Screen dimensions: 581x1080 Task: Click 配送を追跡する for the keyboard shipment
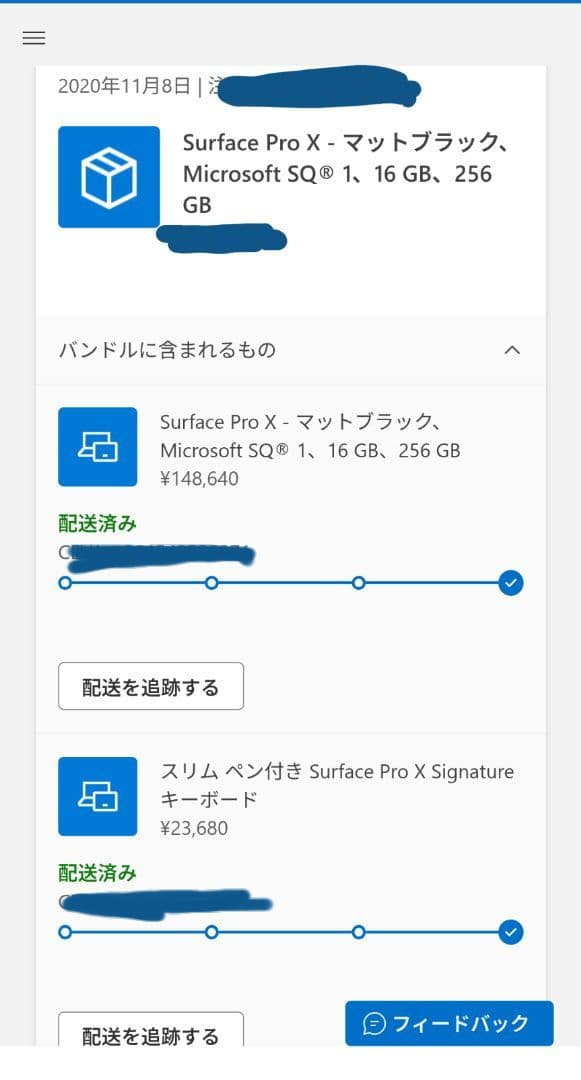[x=150, y=1035]
